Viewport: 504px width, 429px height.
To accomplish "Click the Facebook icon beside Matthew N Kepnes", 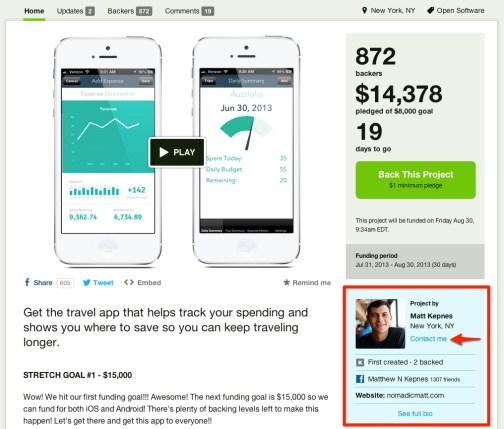I will coord(360,379).
